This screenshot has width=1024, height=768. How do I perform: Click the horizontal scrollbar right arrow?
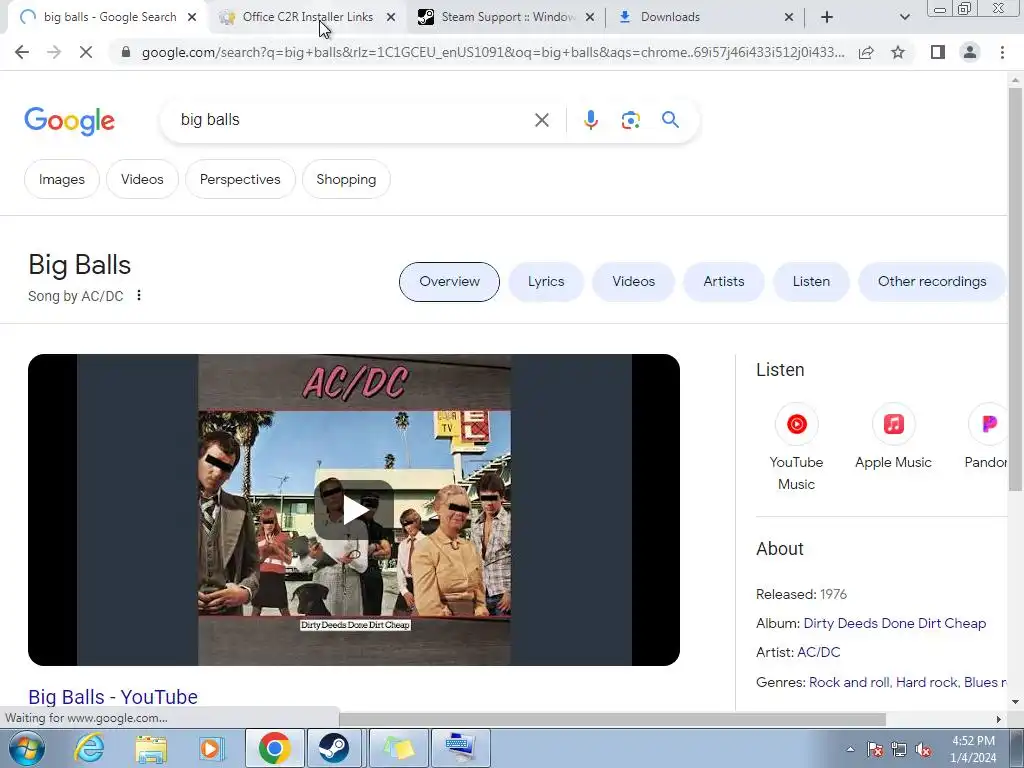(x=998, y=719)
